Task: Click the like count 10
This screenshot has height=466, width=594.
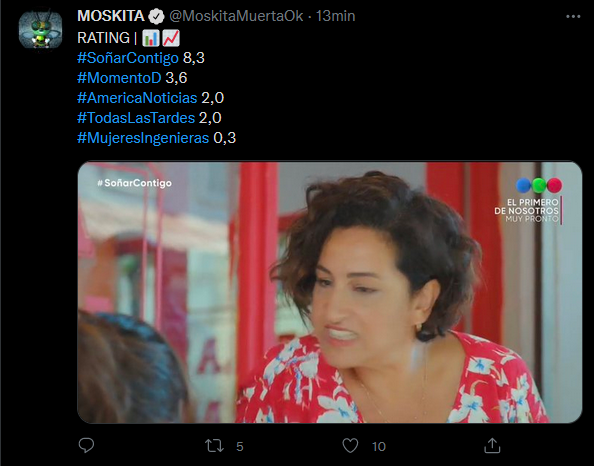Action: tap(378, 447)
